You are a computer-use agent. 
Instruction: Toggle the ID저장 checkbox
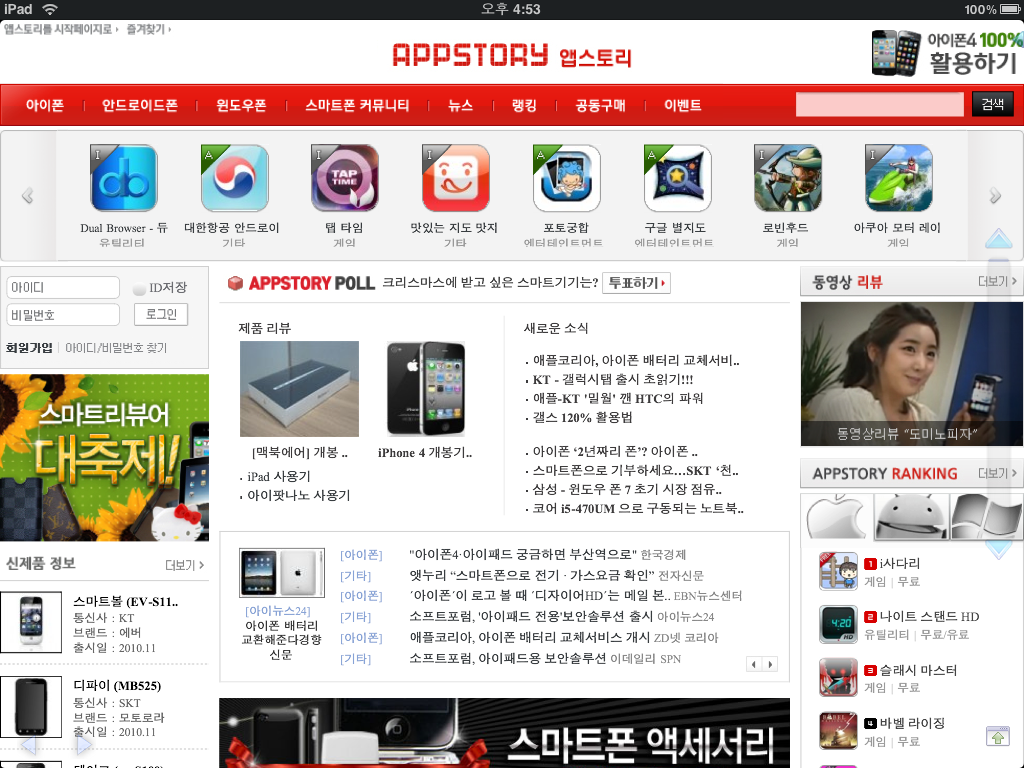coord(138,288)
